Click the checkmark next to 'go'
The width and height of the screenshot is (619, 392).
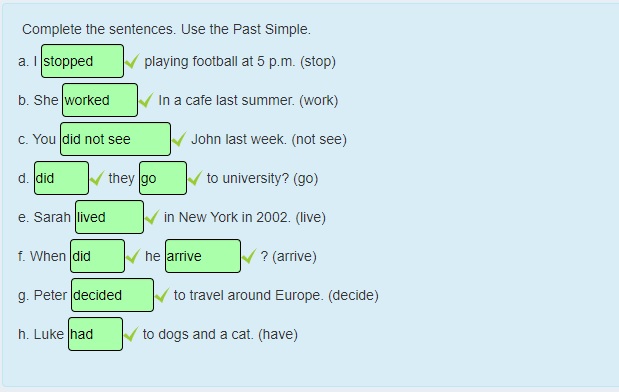[195, 178]
